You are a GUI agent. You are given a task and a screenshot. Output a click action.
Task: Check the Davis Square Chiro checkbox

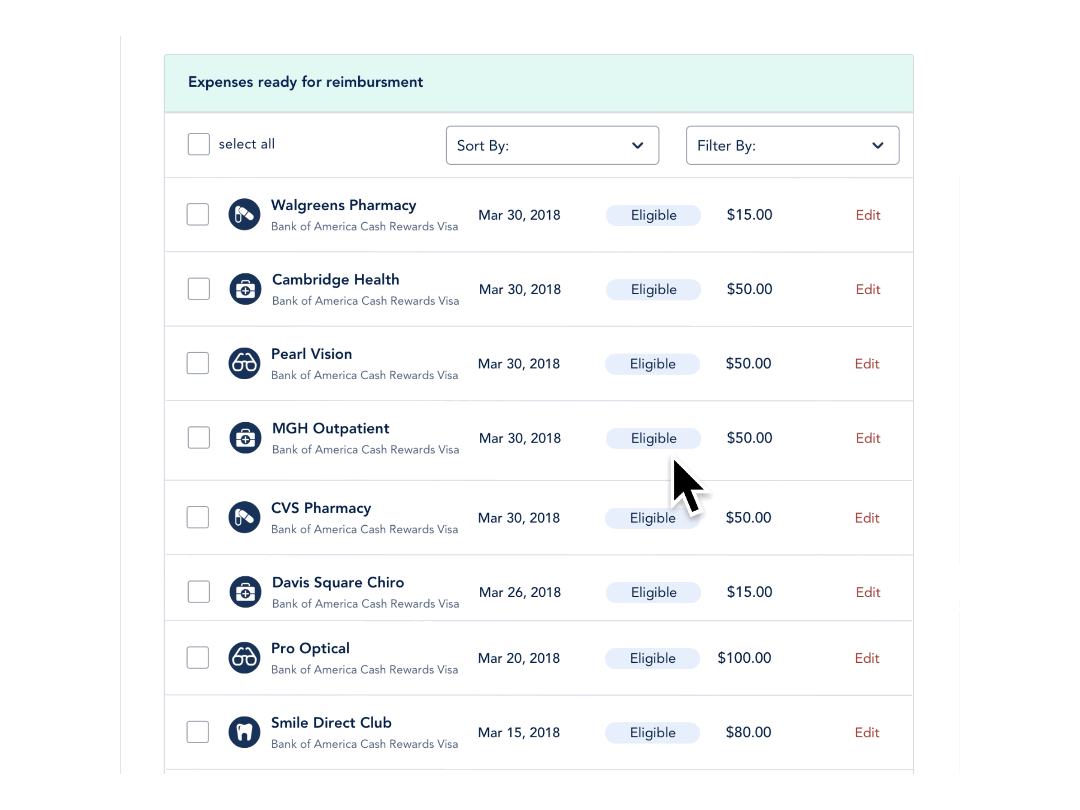(x=199, y=592)
